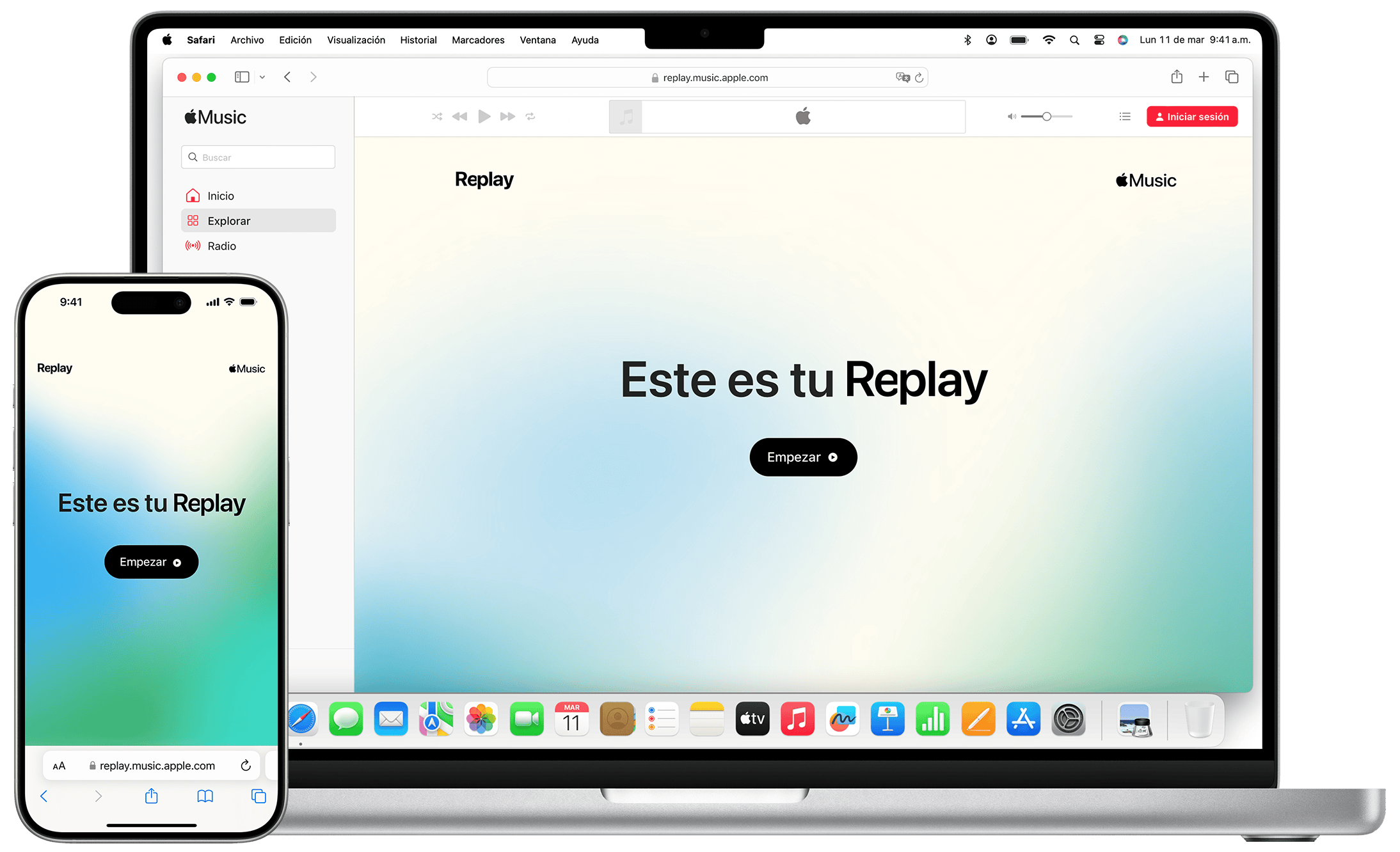Click Empezar button on the Mac page
Screen dimensions: 1400x852
[x=803, y=457]
